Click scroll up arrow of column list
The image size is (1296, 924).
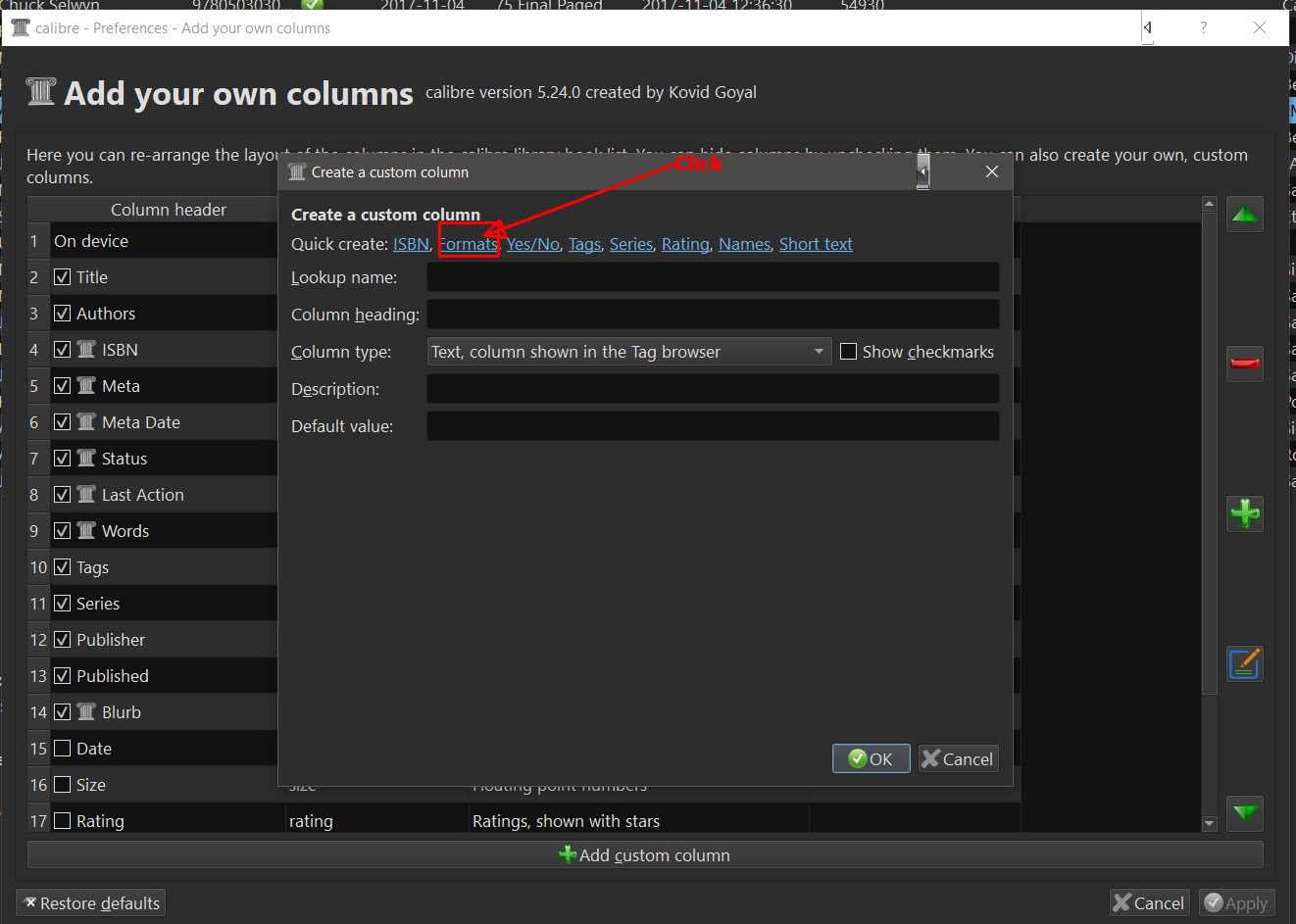1209,205
